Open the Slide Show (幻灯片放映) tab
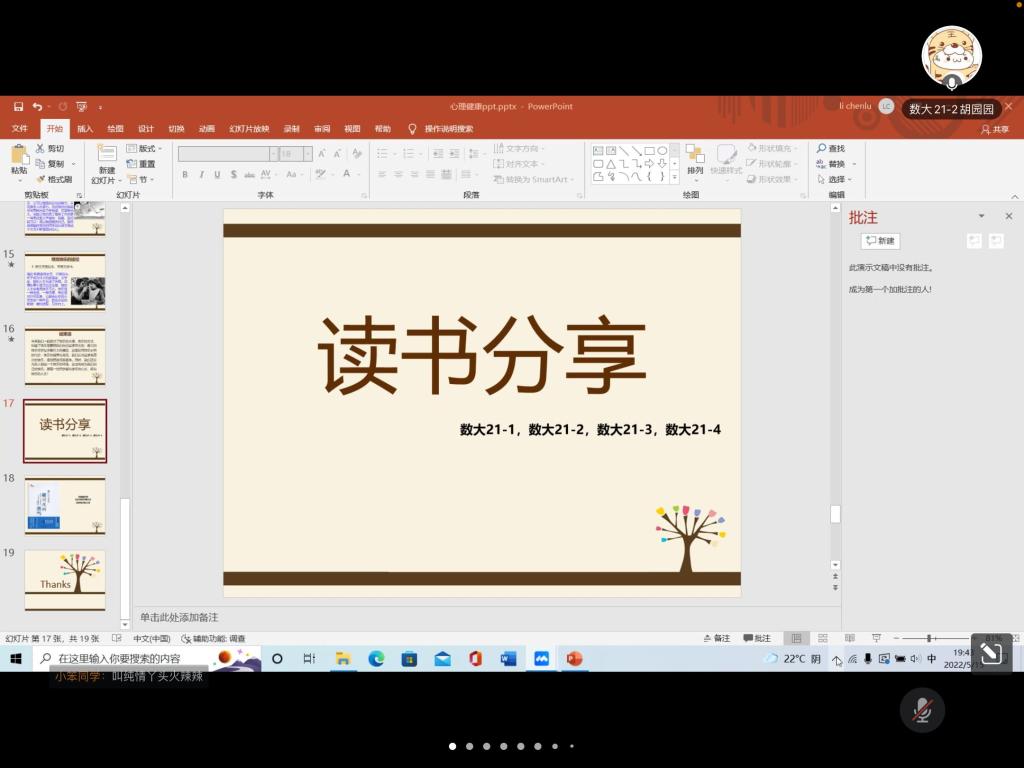 249,129
